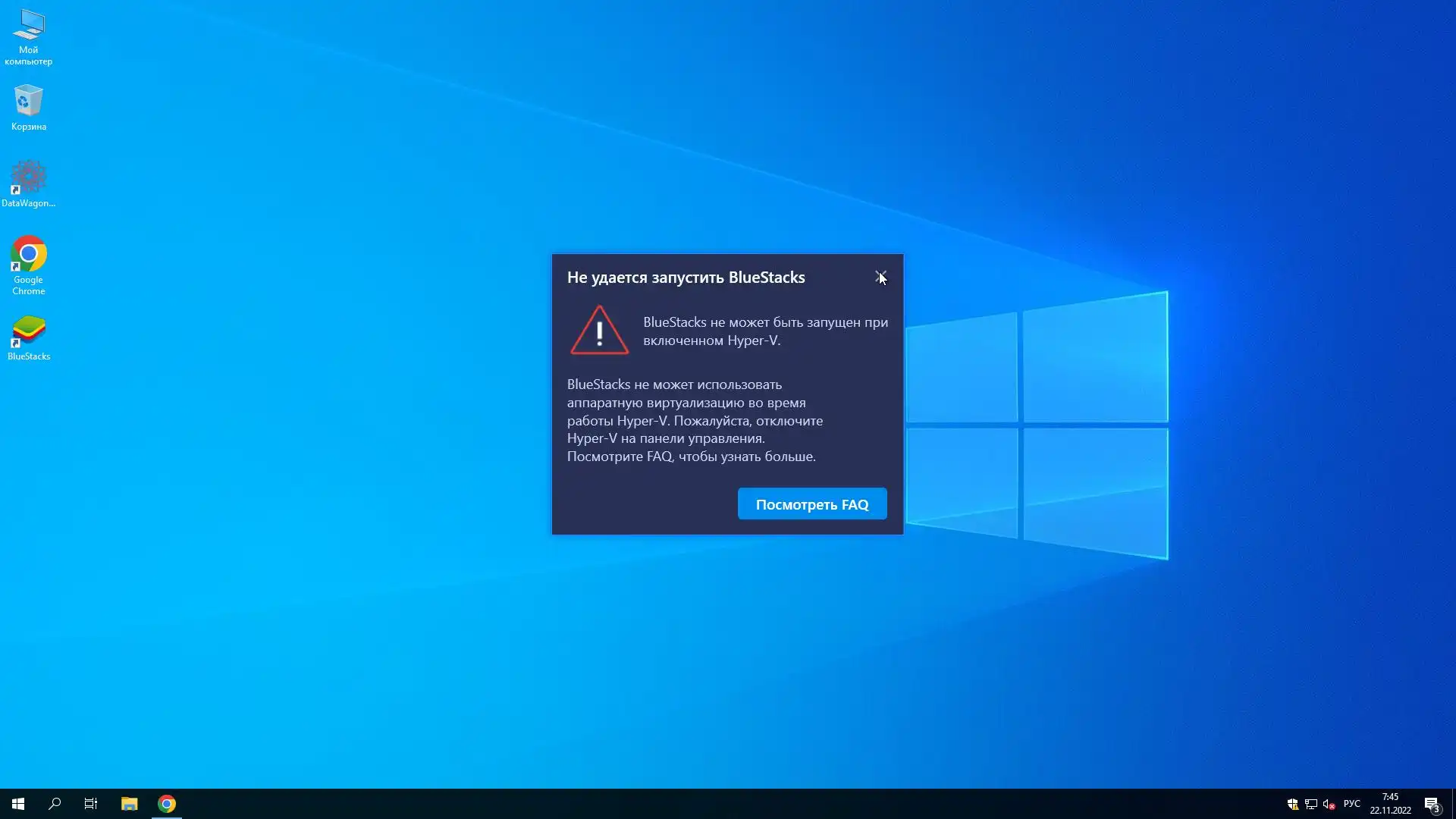Open Windows Security tray icon
Viewport: 1456px width, 819px height.
tap(1293, 804)
